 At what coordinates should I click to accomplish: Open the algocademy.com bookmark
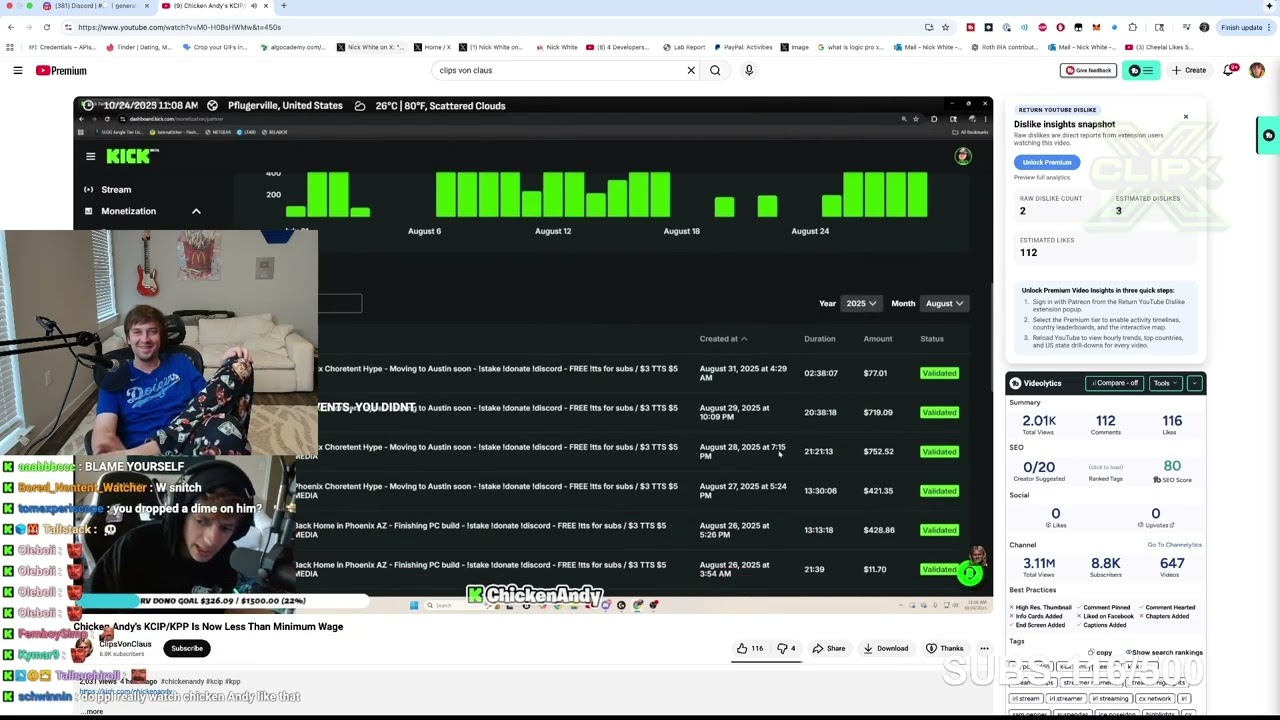click(293, 47)
